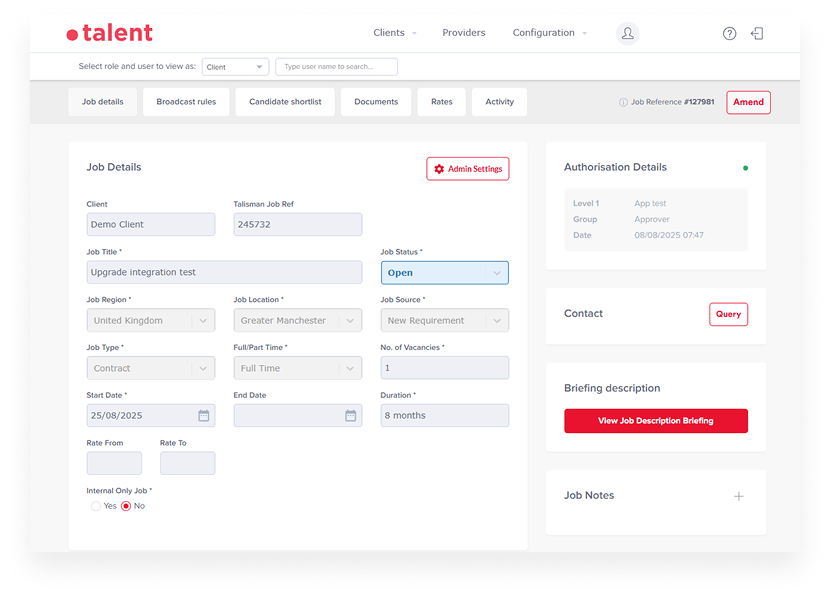Go to the Broadcast rules tab
The height and width of the screenshot is (597, 830).
click(x=186, y=102)
